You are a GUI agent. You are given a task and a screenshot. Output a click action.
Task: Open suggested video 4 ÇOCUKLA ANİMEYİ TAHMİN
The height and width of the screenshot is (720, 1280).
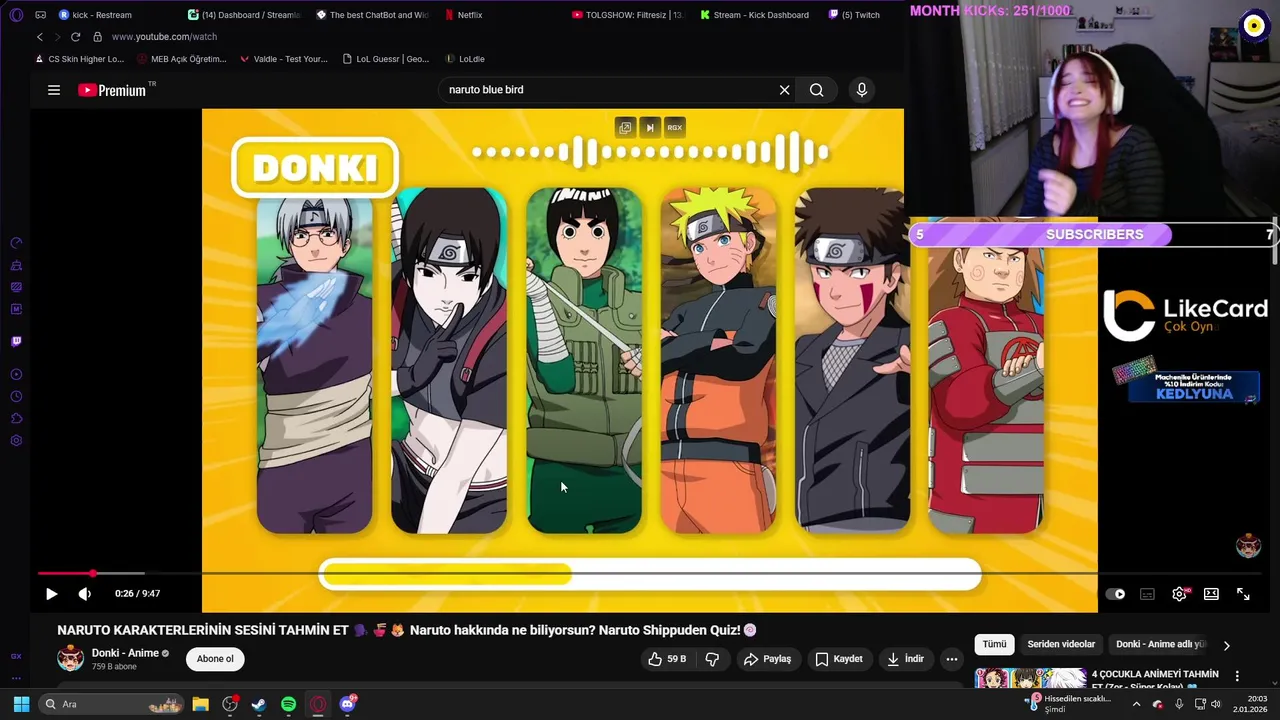coord(1155,678)
